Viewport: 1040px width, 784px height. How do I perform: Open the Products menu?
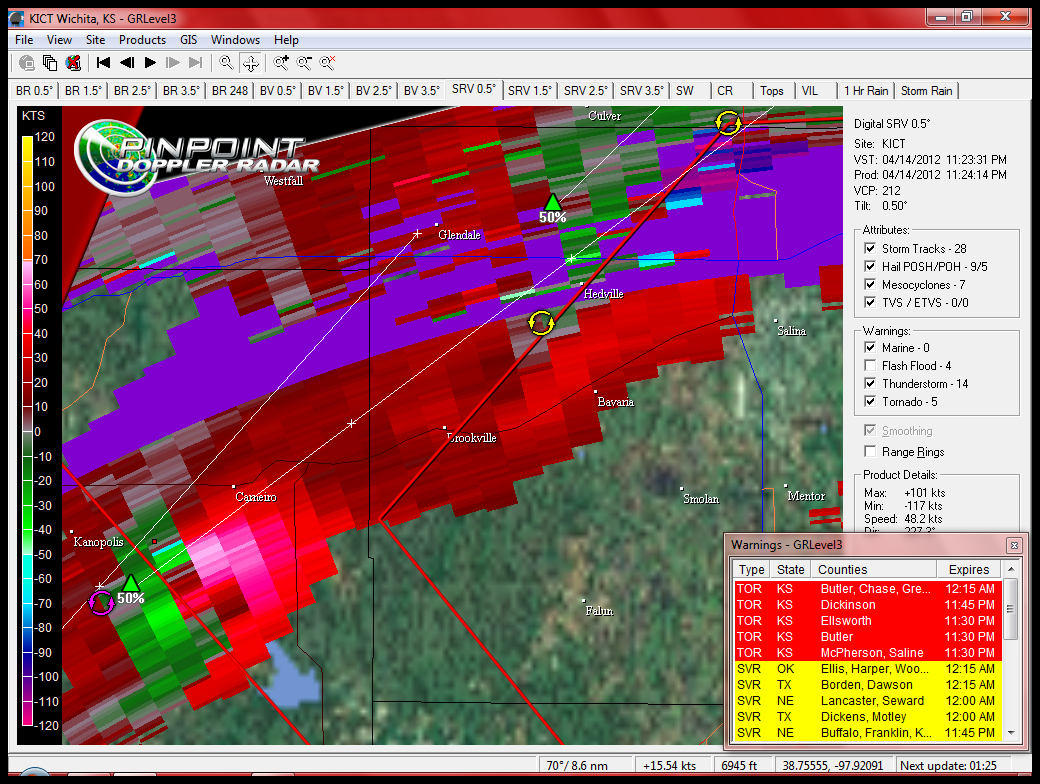coord(142,40)
